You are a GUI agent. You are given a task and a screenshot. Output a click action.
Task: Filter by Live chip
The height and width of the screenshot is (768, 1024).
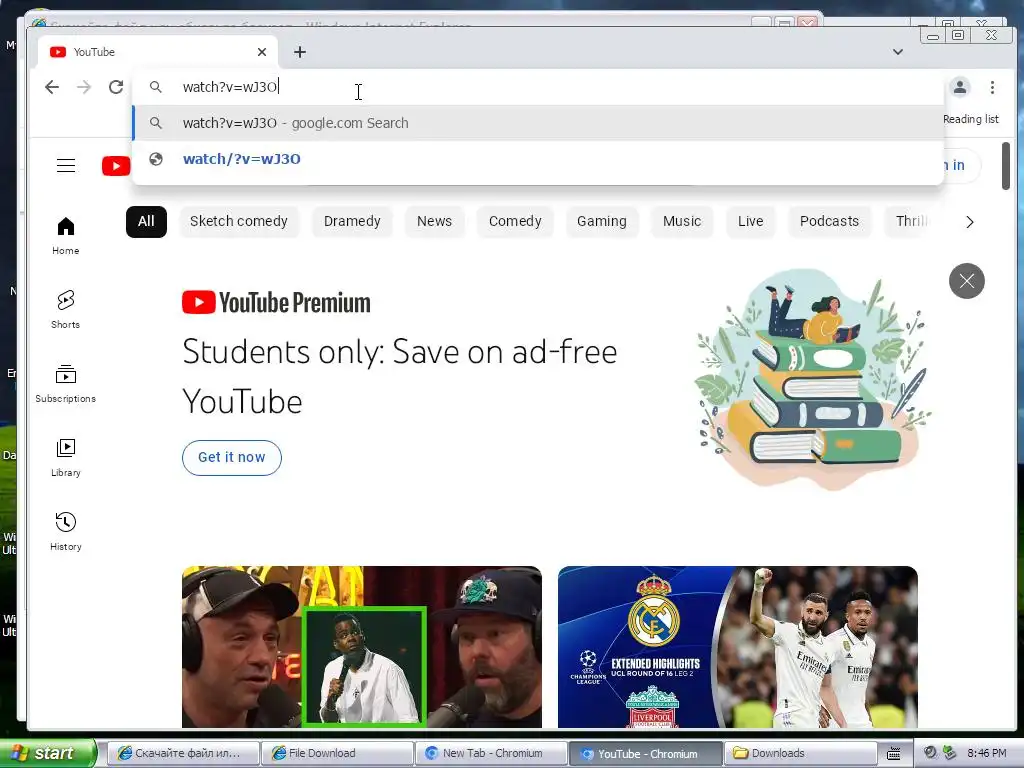pyautogui.click(x=750, y=221)
